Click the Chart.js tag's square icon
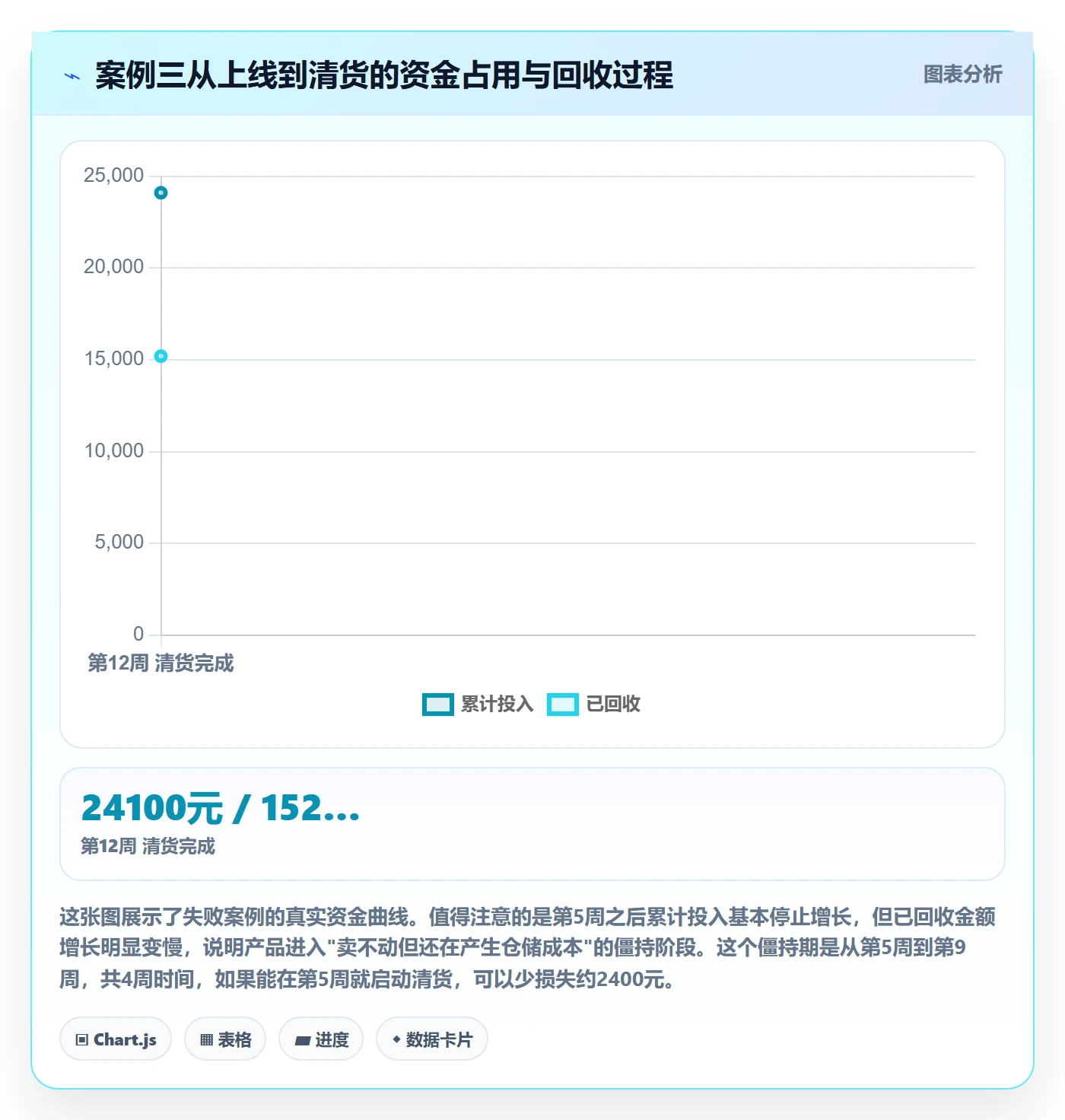Screen dimensions: 1065x1120 (x=82, y=1040)
